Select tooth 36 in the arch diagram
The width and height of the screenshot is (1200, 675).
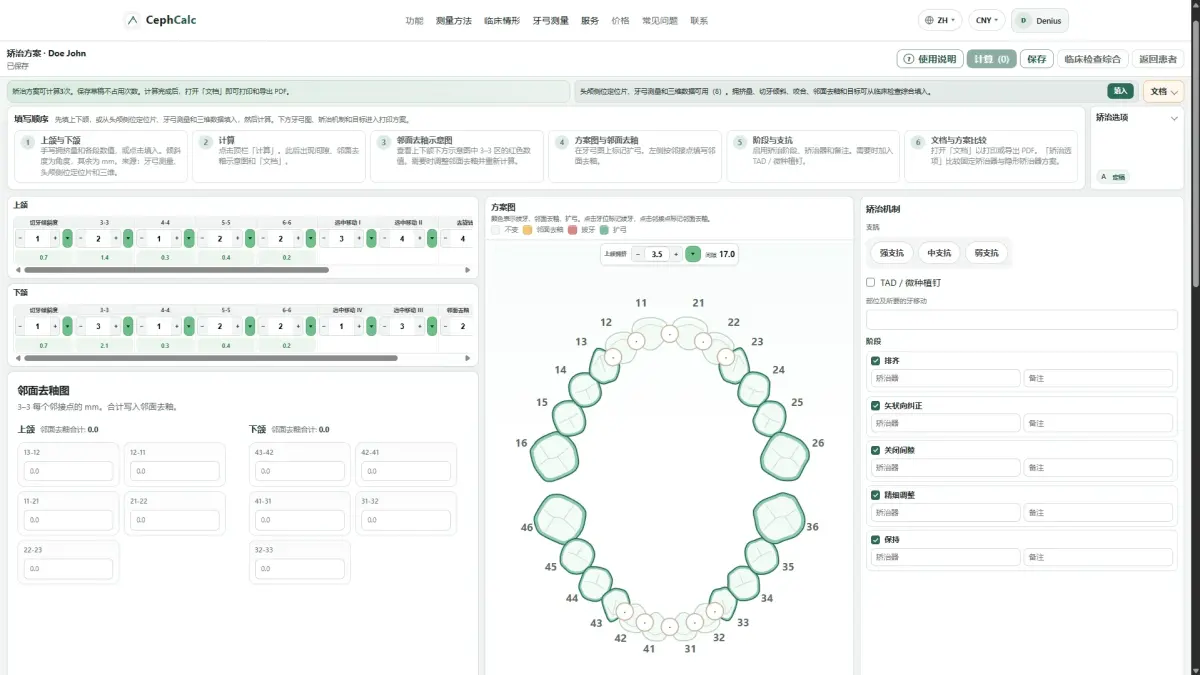coord(777,517)
